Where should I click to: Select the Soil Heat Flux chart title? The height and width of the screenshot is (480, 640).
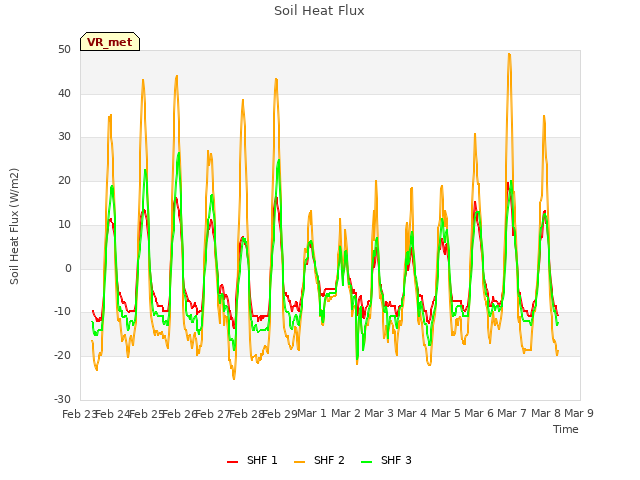(x=319, y=11)
